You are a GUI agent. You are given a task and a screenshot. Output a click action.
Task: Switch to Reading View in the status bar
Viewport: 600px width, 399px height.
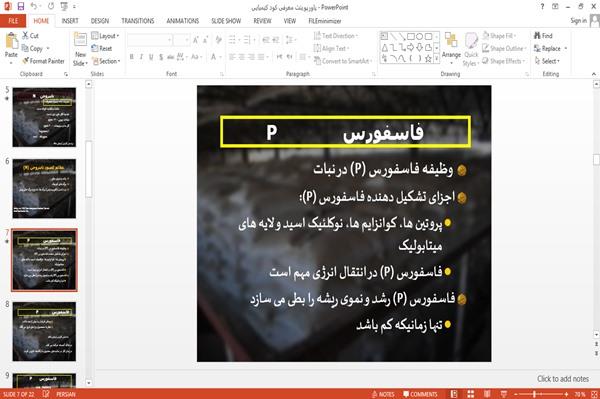[x=487, y=394]
